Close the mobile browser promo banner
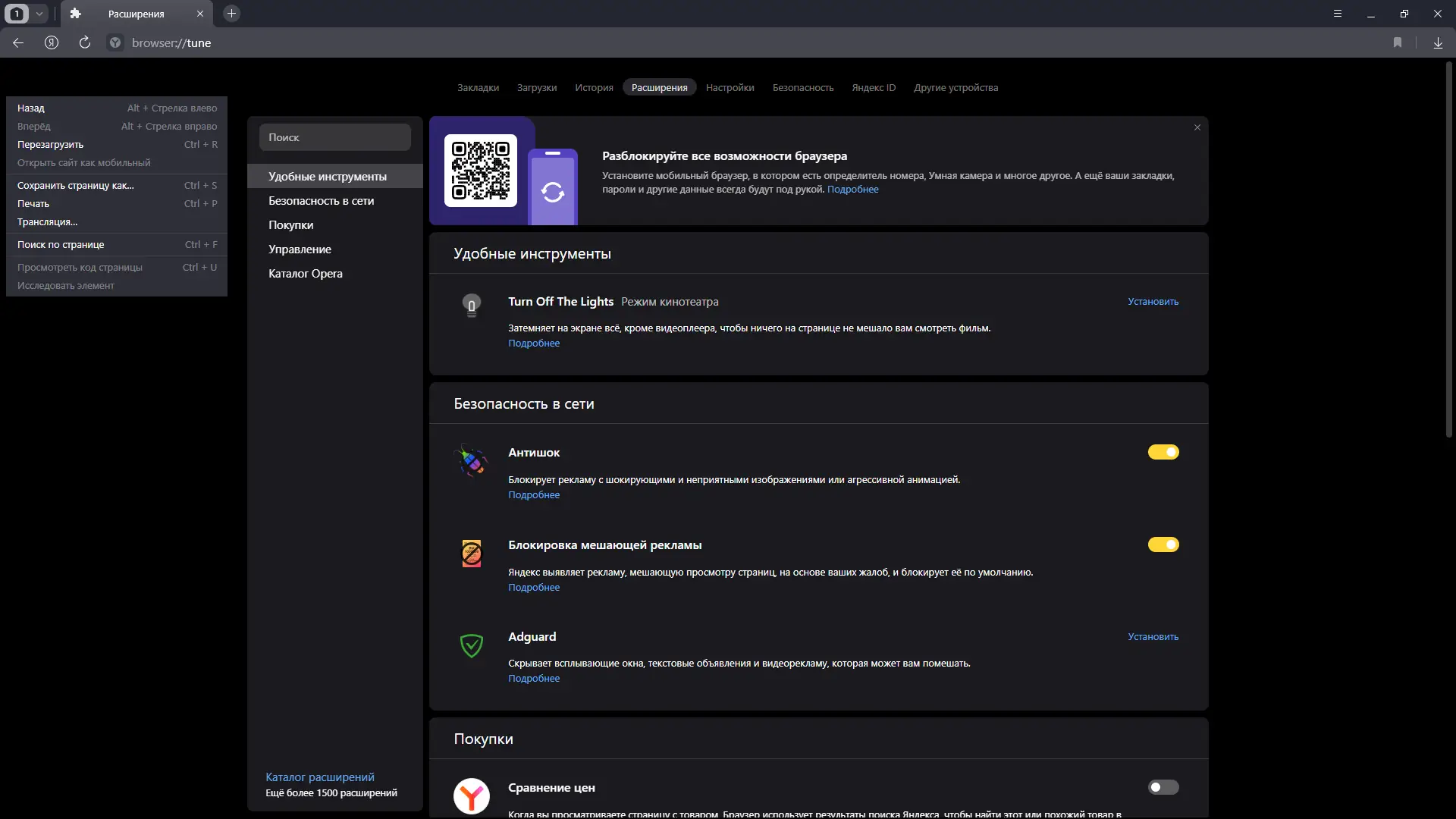Image resolution: width=1456 pixels, height=819 pixels. [x=1197, y=127]
